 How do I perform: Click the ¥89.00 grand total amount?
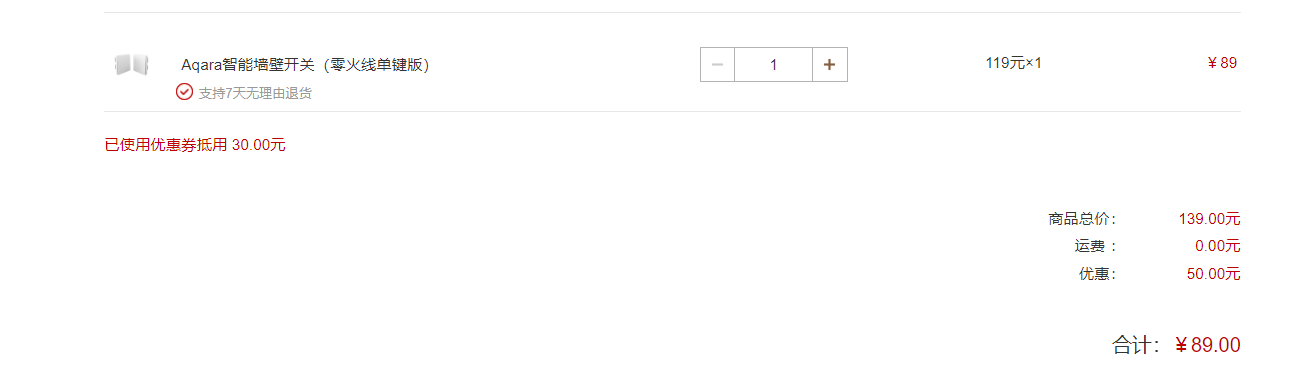1207,345
